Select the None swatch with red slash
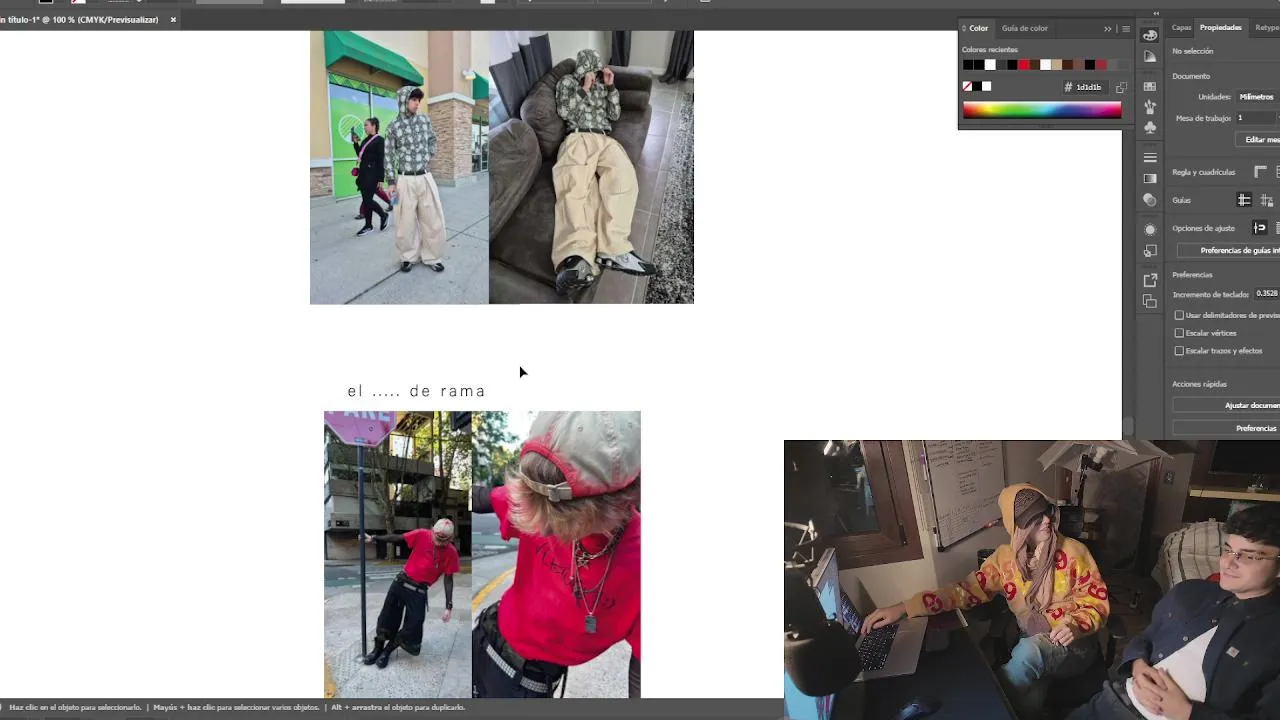Screen dimensions: 1280x720 click(967, 87)
